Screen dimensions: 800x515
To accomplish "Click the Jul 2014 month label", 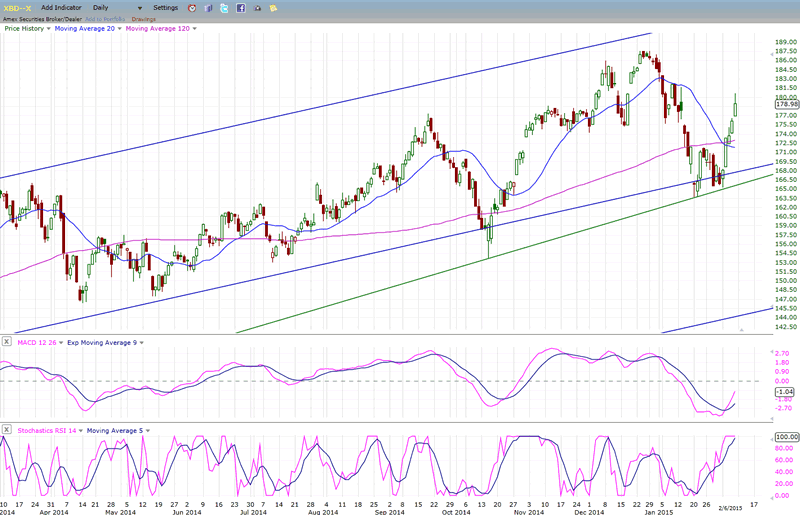I will [253, 512].
